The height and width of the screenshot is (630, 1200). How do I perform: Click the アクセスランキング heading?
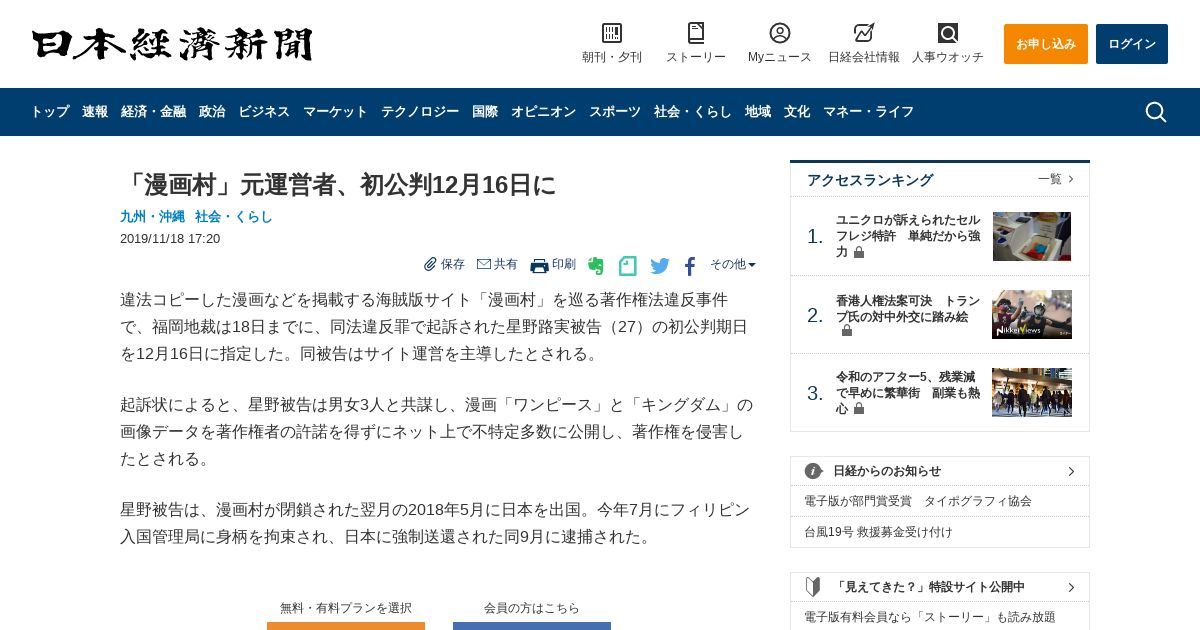coord(870,180)
